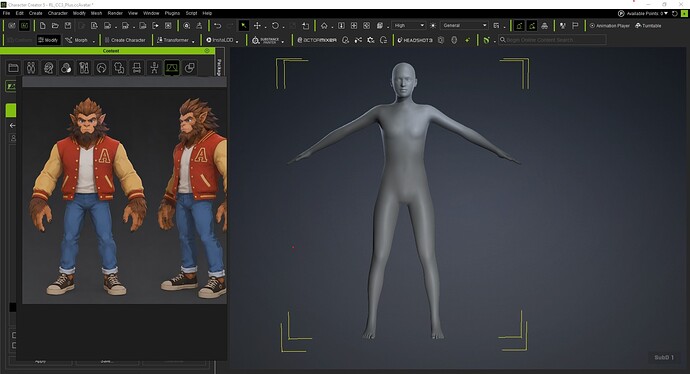Screen dimensions: 690x374
Task: Click the Undo arrow icon
Action: tap(217, 26)
